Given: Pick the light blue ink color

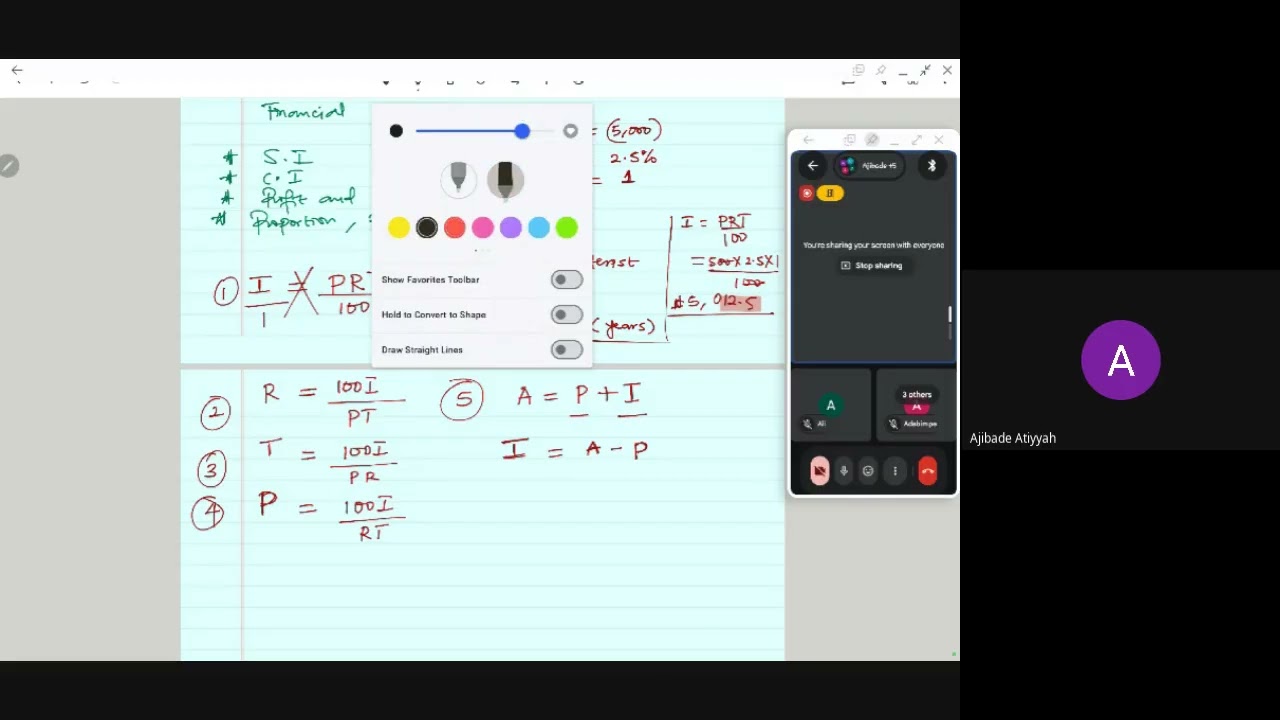Looking at the screenshot, I should [538, 228].
